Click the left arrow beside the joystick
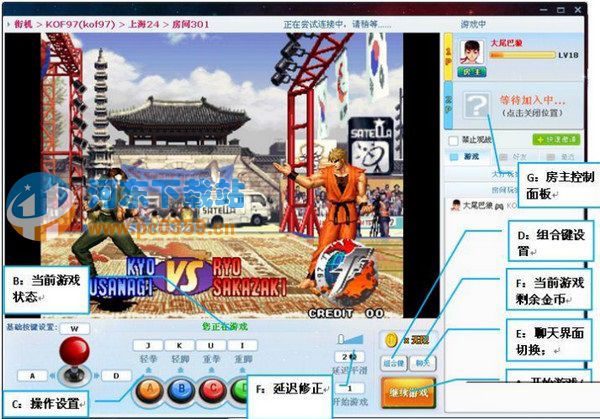Screen dimensions: 600x419 coord(52,376)
